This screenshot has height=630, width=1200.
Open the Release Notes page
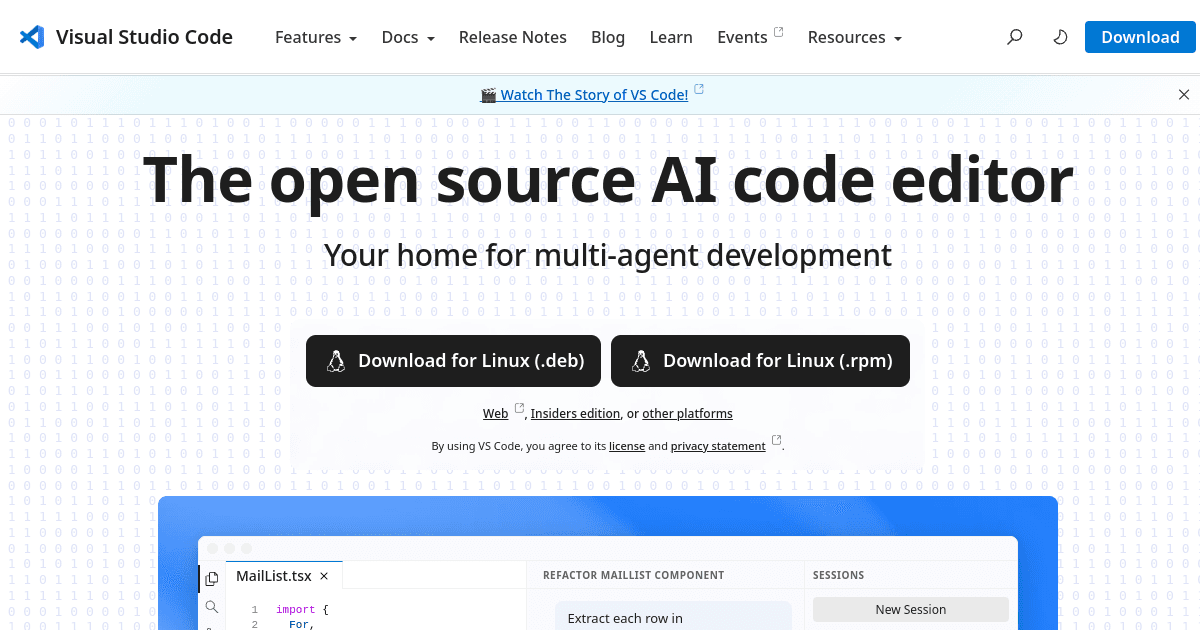pos(513,37)
